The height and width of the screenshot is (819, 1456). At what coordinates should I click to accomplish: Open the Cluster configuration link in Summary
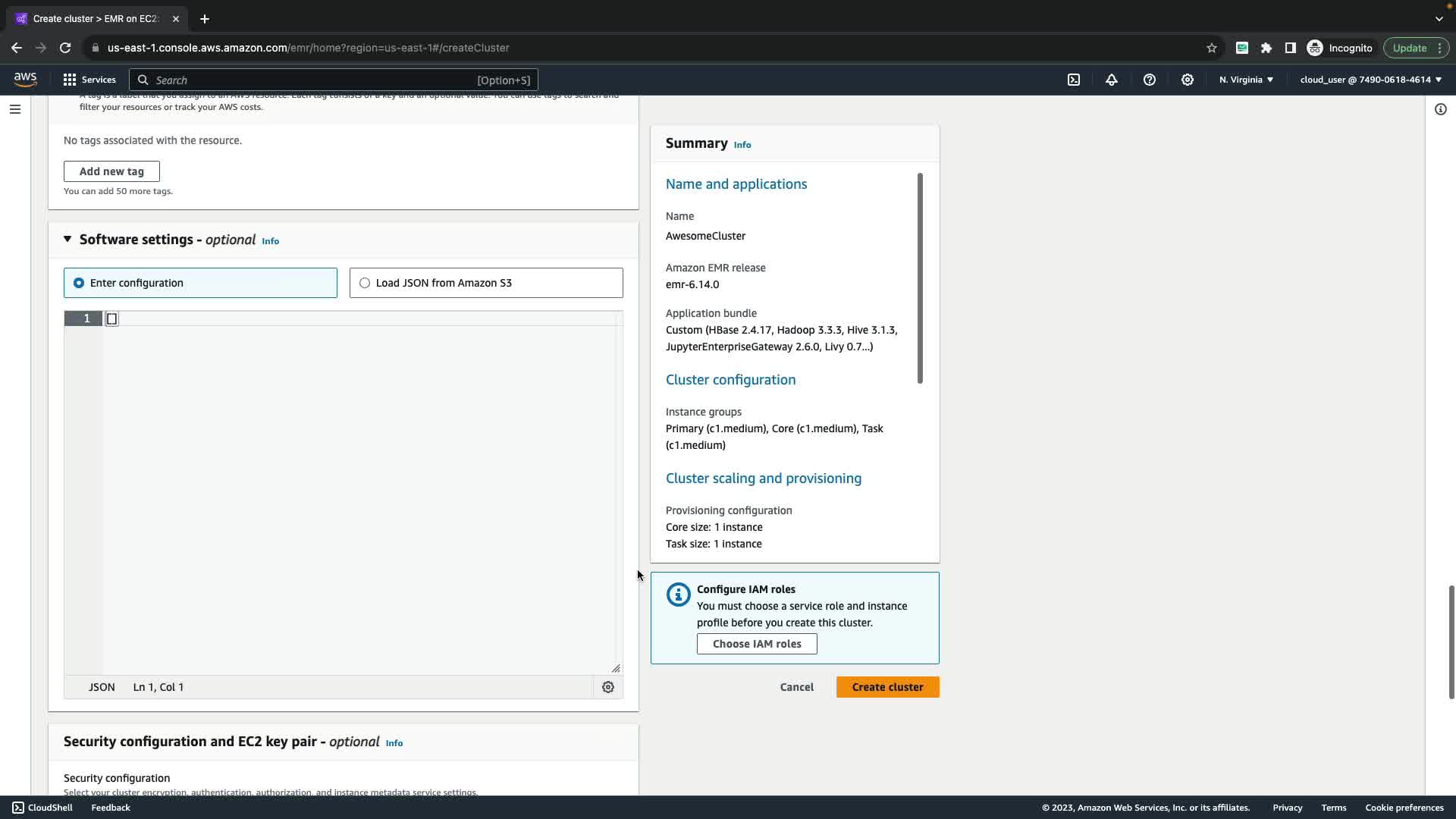[x=730, y=380]
